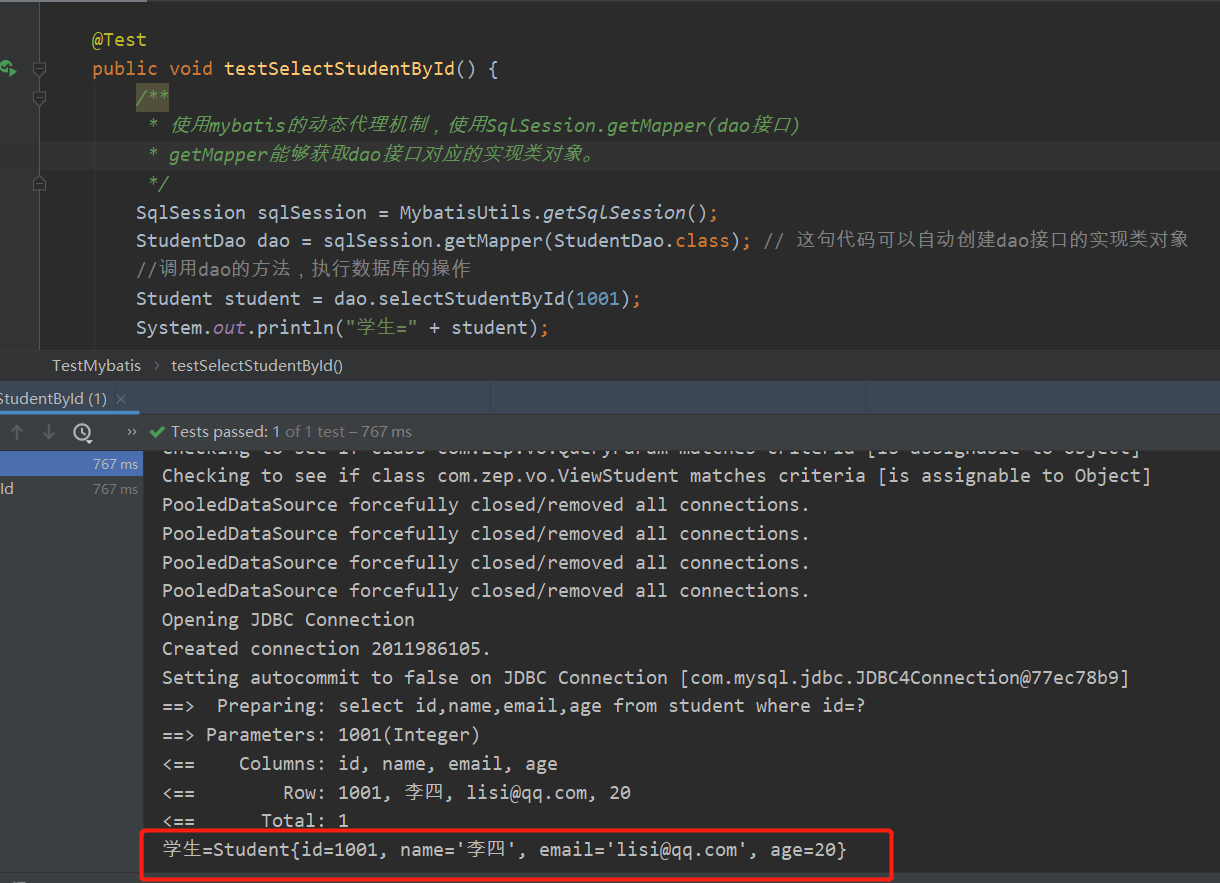Click the System.out.println line

[343, 328]
